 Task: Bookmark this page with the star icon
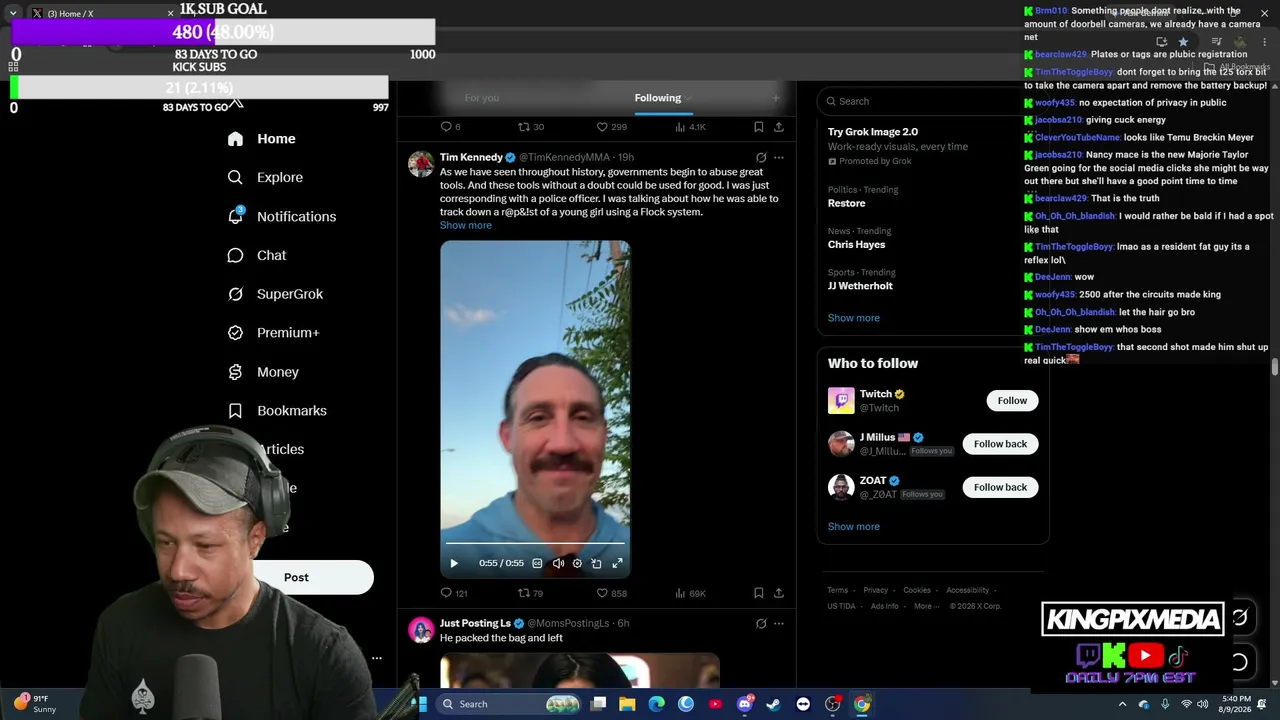click(1183, 42)
